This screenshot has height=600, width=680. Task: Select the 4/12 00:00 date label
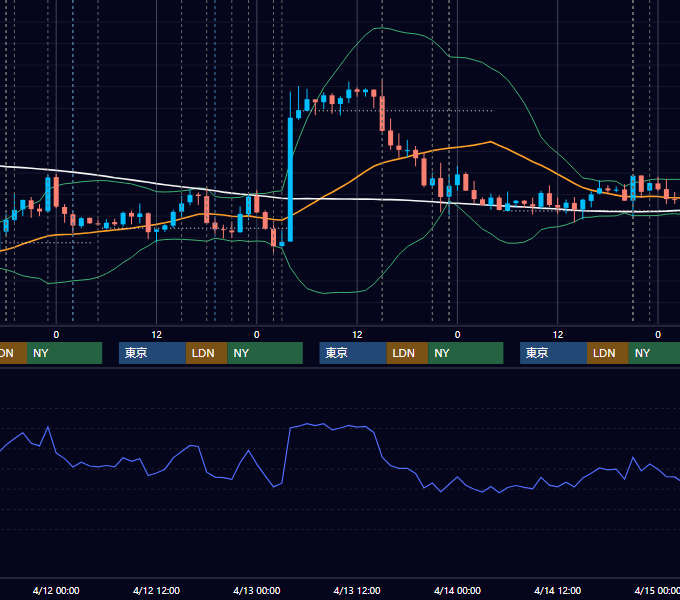point(56,590)
